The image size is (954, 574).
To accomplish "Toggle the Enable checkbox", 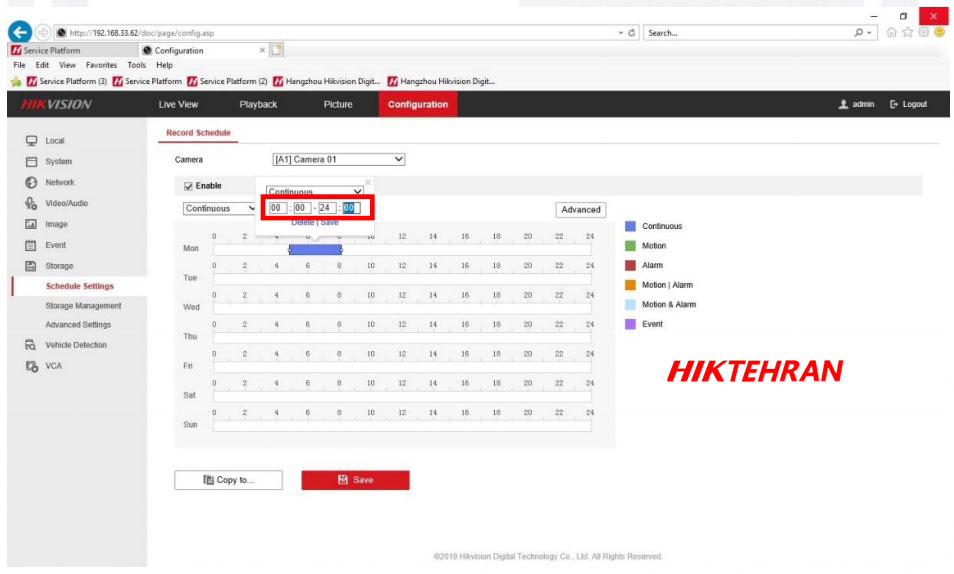I will click(x=188, y=186).
